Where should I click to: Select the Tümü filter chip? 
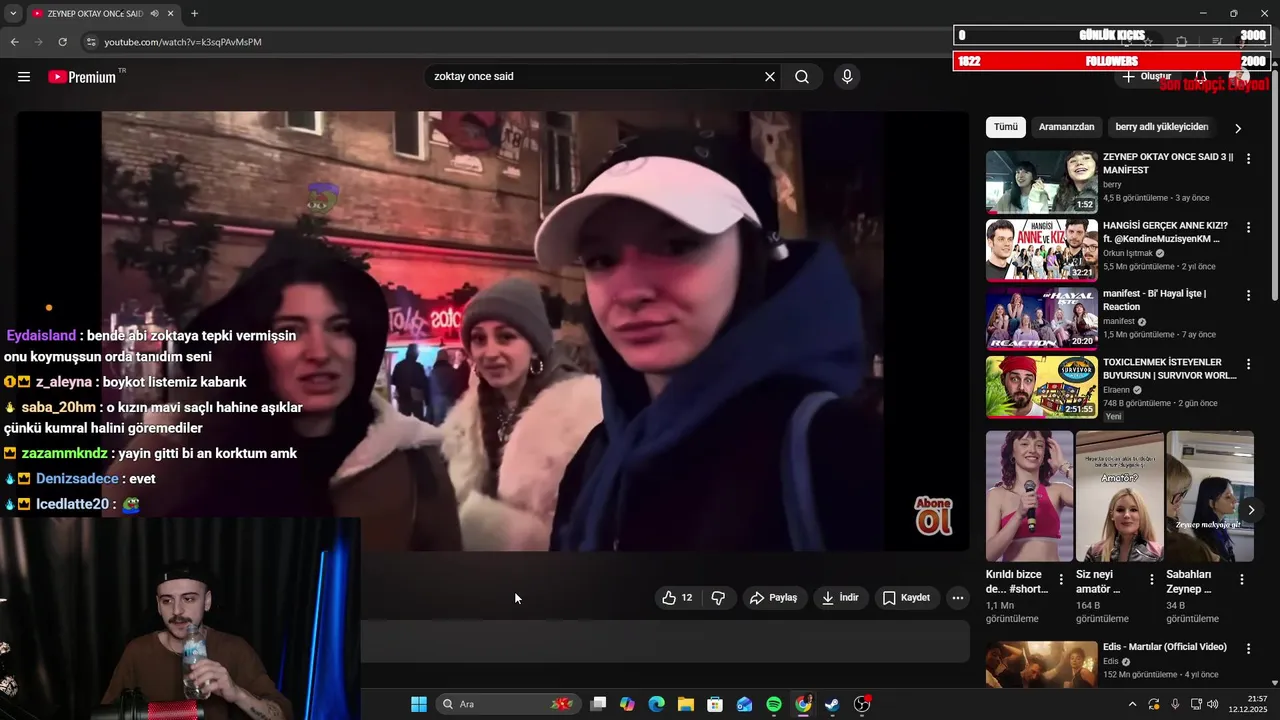pos(1006,127)
